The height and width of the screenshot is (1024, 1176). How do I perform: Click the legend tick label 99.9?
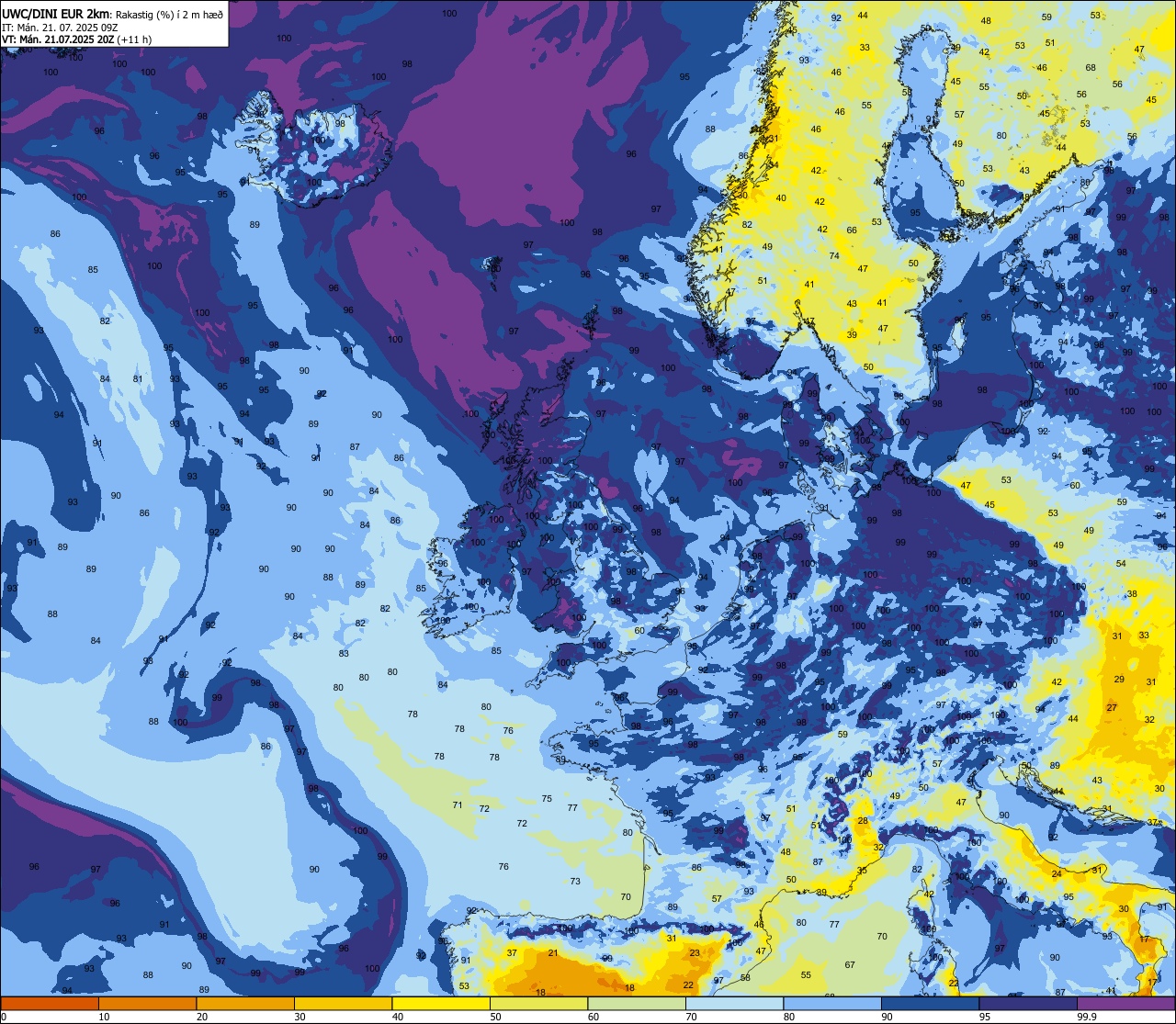(1087, 1017)
